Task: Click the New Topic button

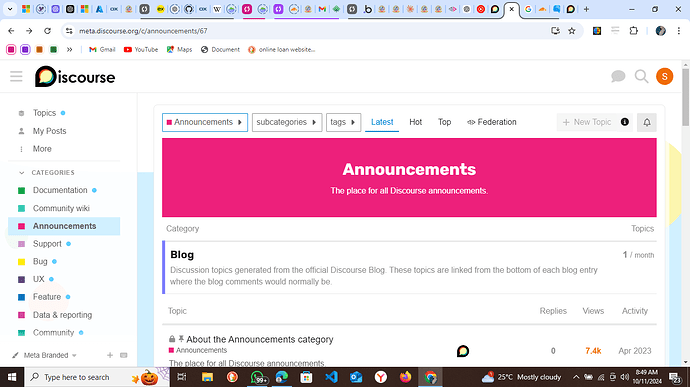Action: tap(587, 122)
